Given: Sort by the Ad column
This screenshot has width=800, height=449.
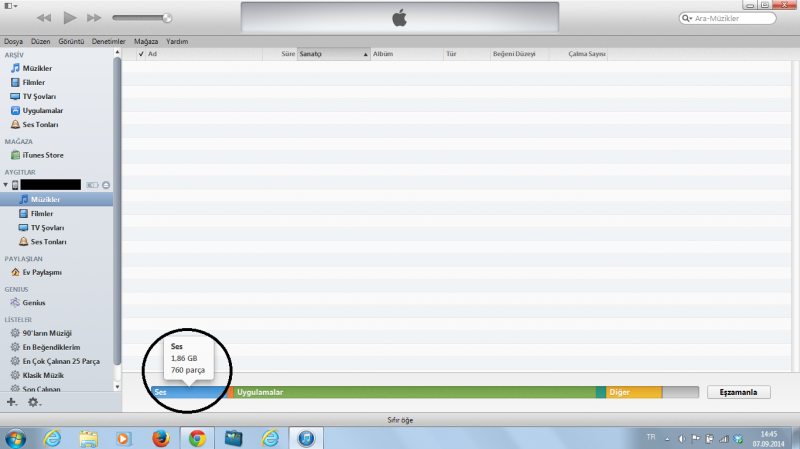Looking at the screenshot, I should [204, 54].
